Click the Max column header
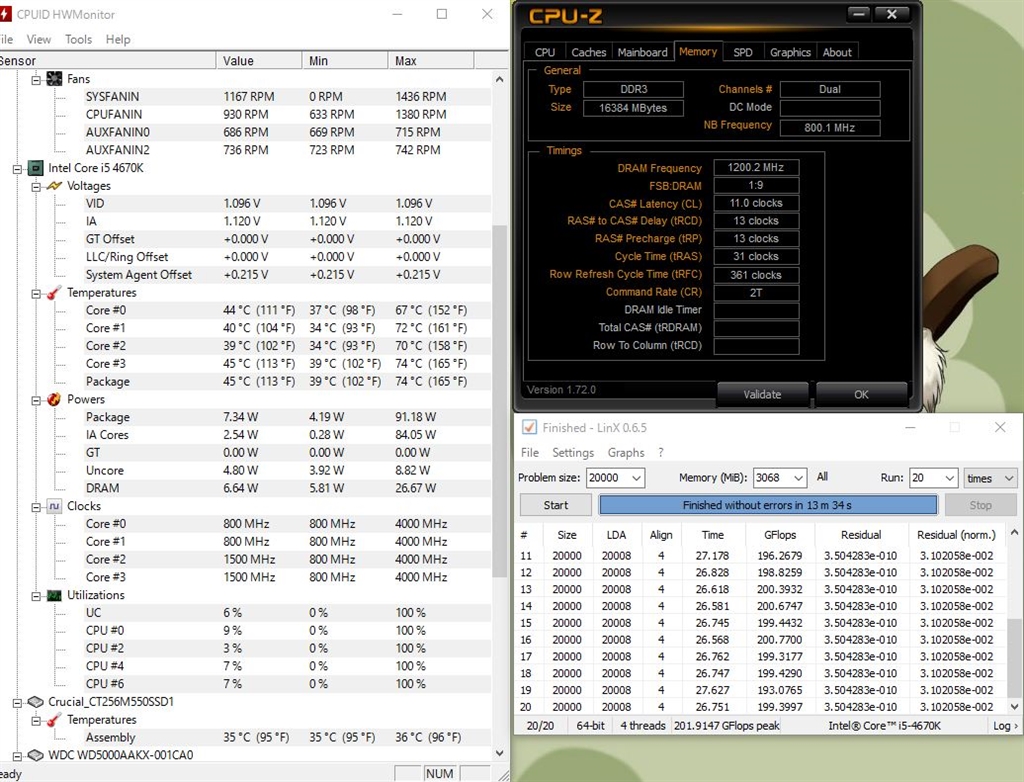 [431, 61]
